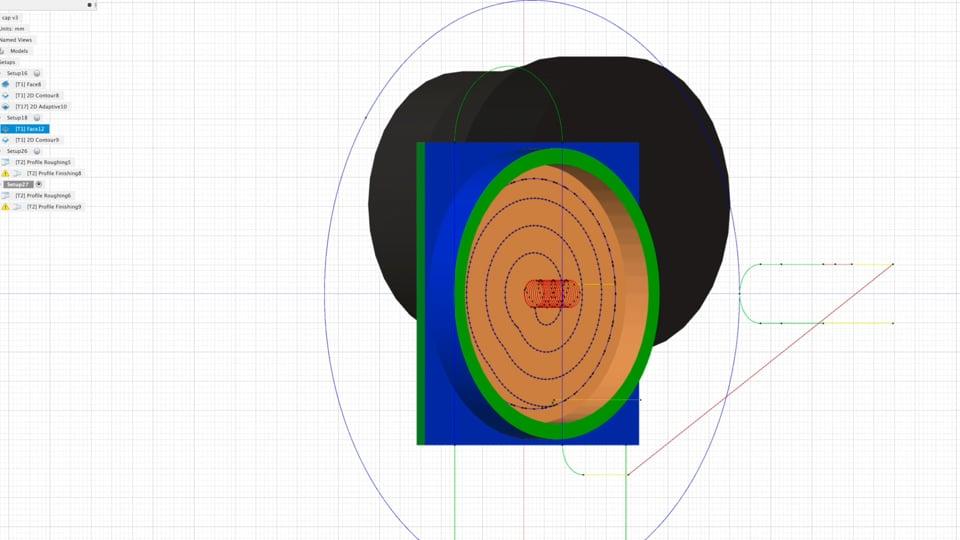Click the browser panel options dot

click(x=89, y=5)
